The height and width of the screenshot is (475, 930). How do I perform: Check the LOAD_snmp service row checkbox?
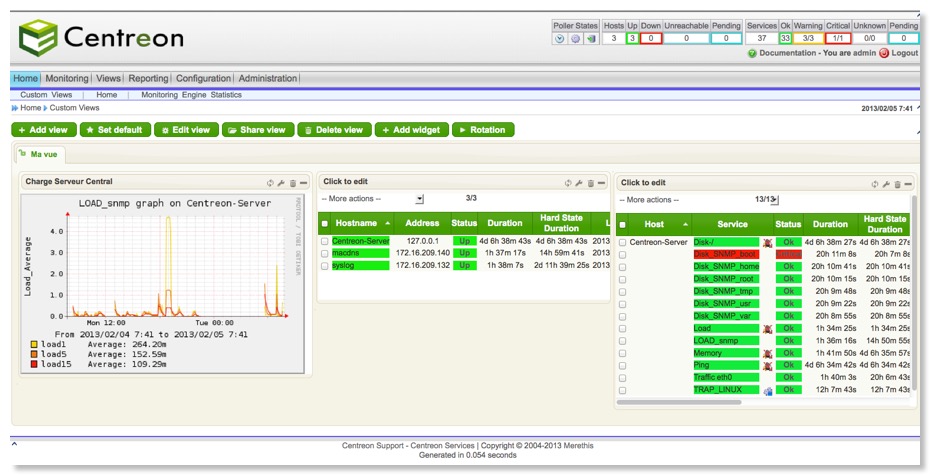[622, 341]
